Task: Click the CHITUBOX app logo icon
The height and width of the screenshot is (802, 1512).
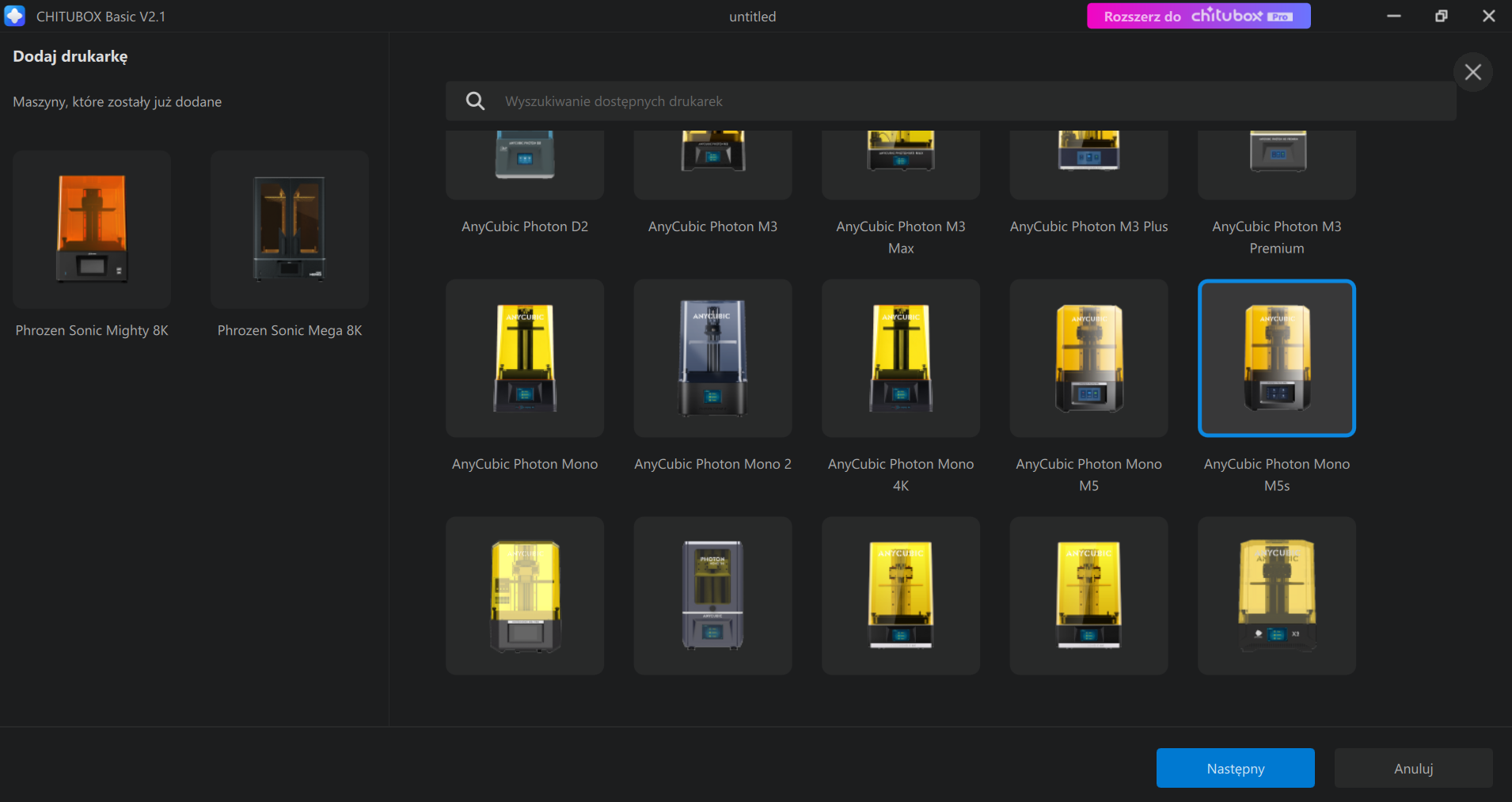Action: [x=15, y=16]
